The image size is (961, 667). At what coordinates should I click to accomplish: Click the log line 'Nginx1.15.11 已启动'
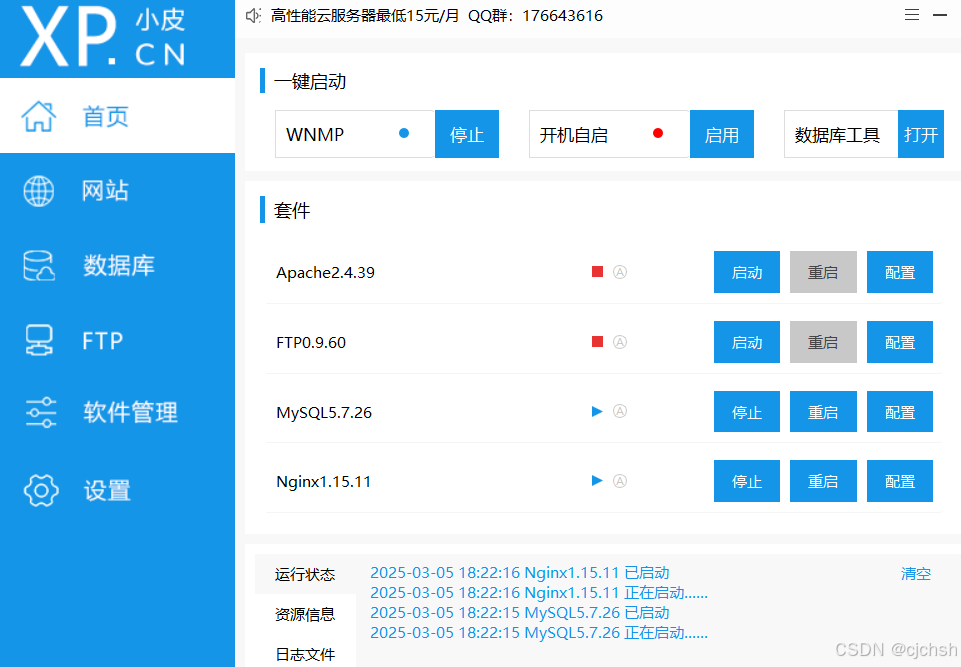pyautogui.click(x=520, y=573)
